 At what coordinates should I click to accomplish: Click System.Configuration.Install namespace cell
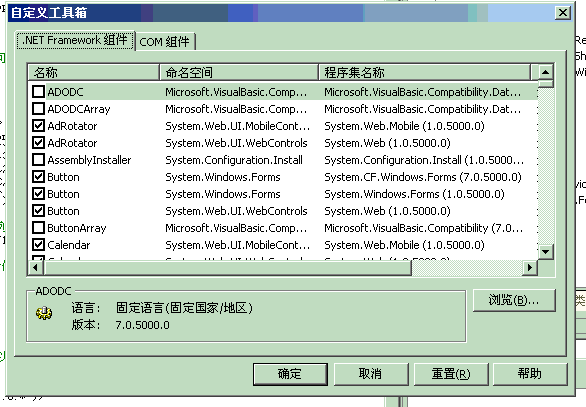click(234, 160)
